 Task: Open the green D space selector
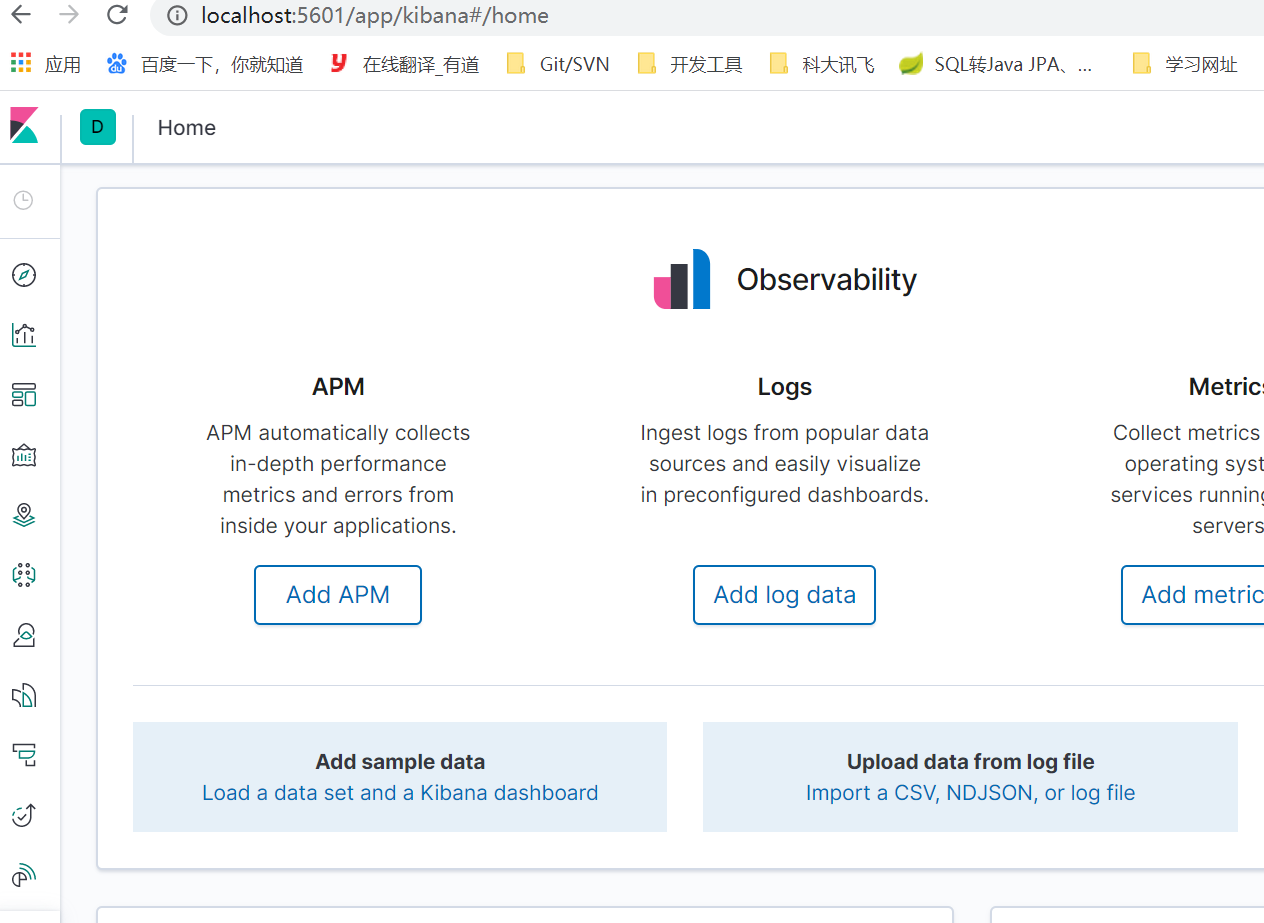coord(97,127)
